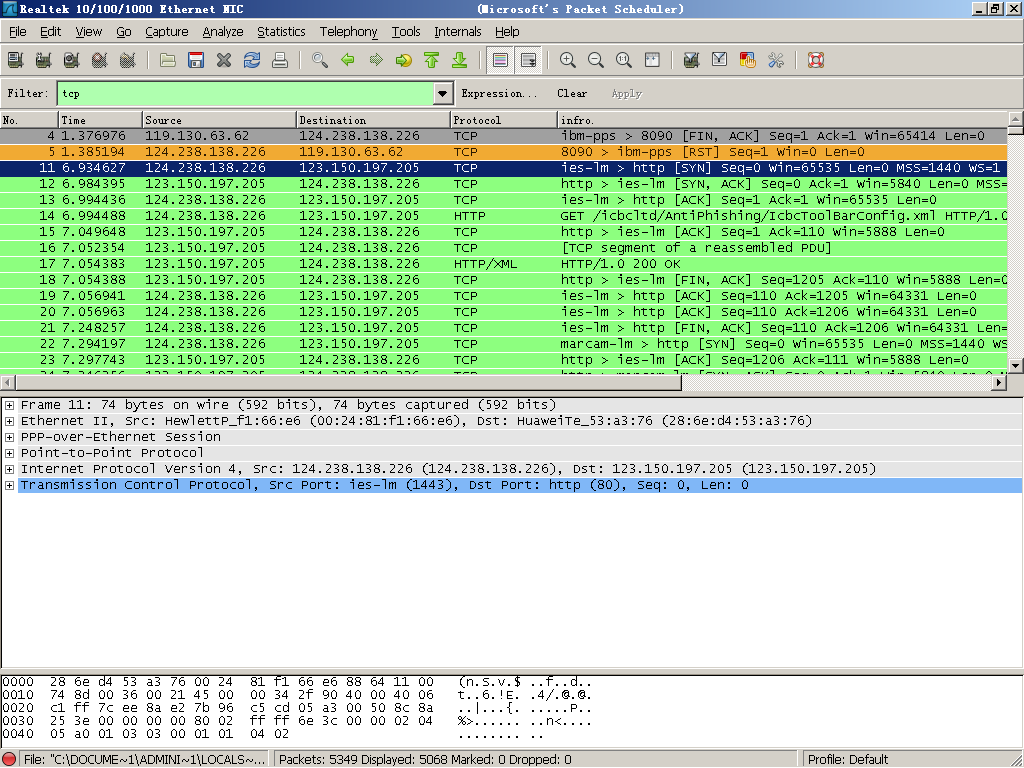1024x768 pixels.
Task: Click the red capture status icon
Action: tap(9, 760)
